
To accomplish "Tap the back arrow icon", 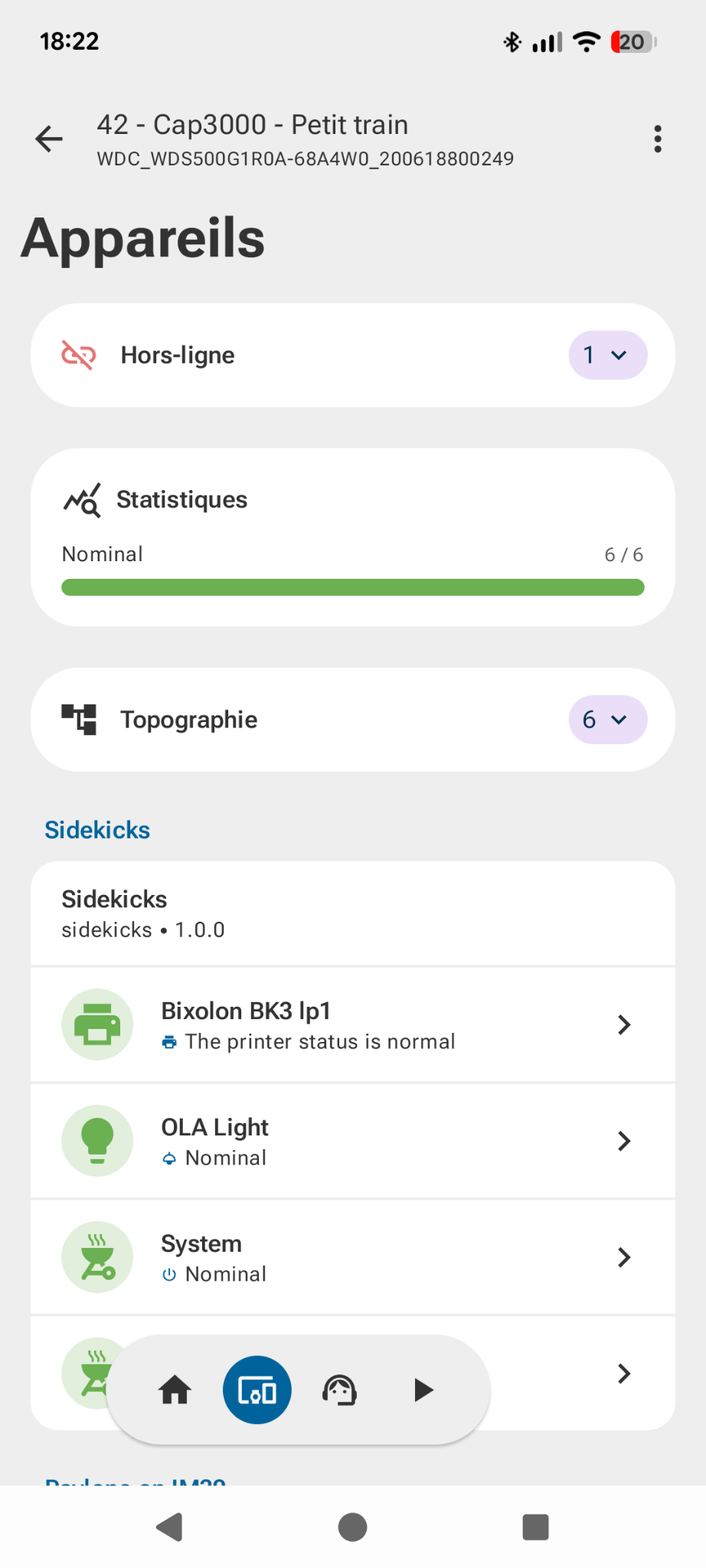I will click(x=49, y=139).
